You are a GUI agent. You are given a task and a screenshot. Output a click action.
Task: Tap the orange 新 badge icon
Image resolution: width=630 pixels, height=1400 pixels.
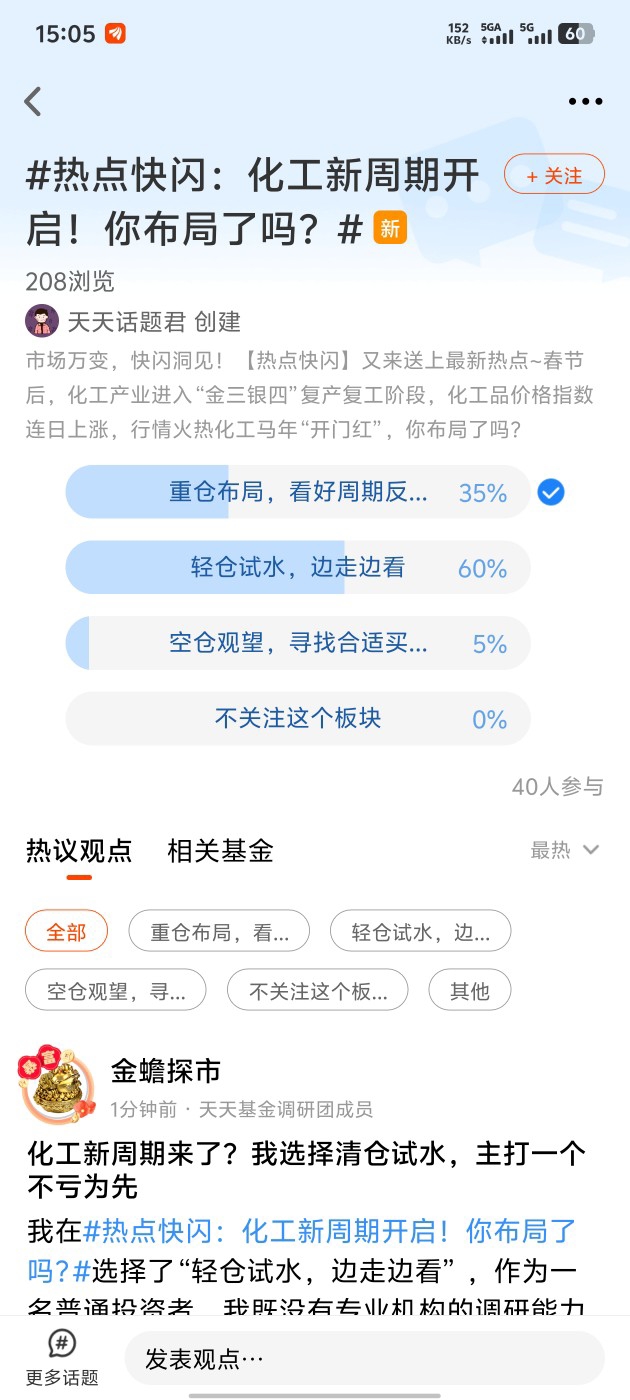[x=390, y=228]
